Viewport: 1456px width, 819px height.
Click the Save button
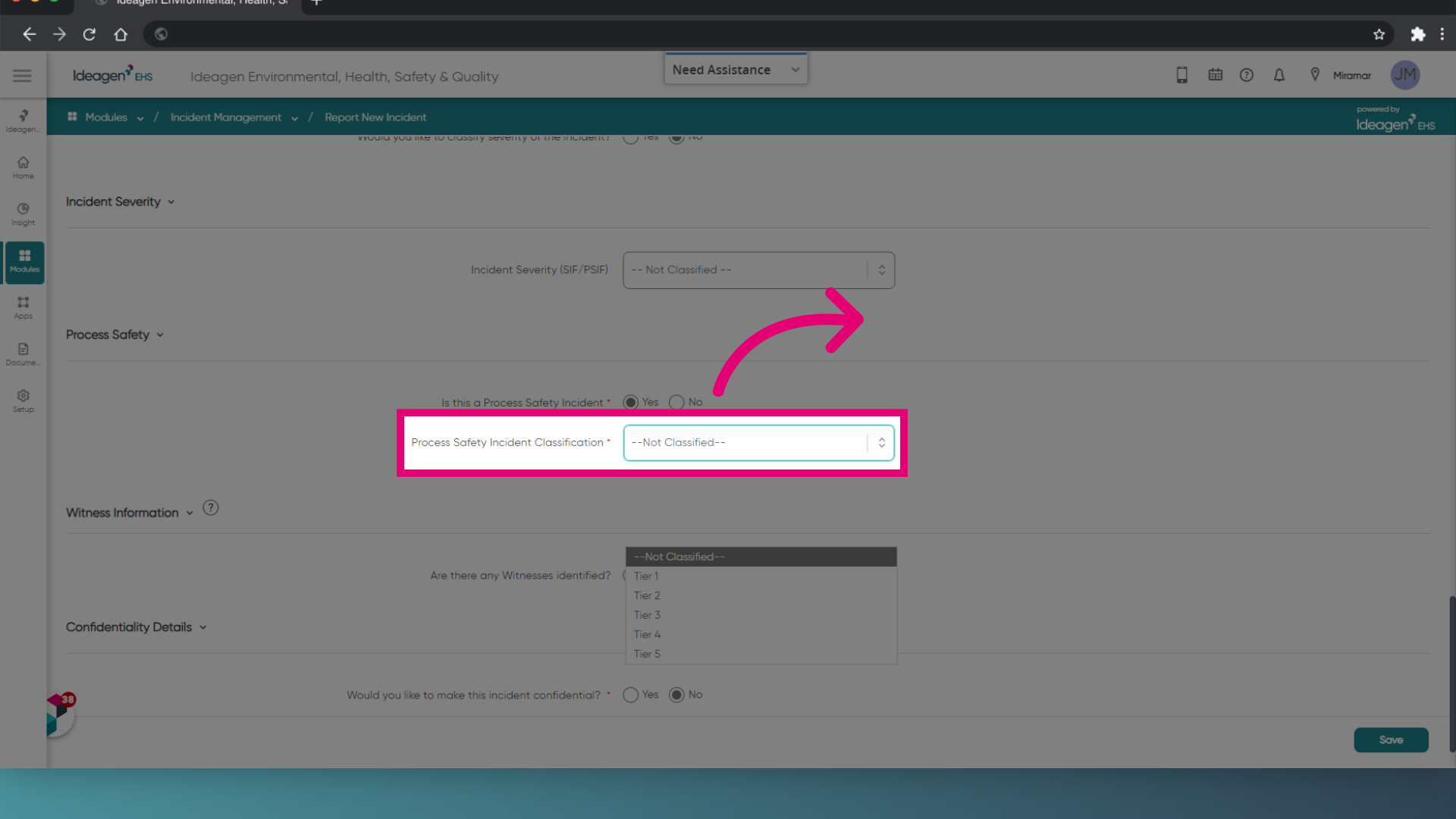point(1391,740)
